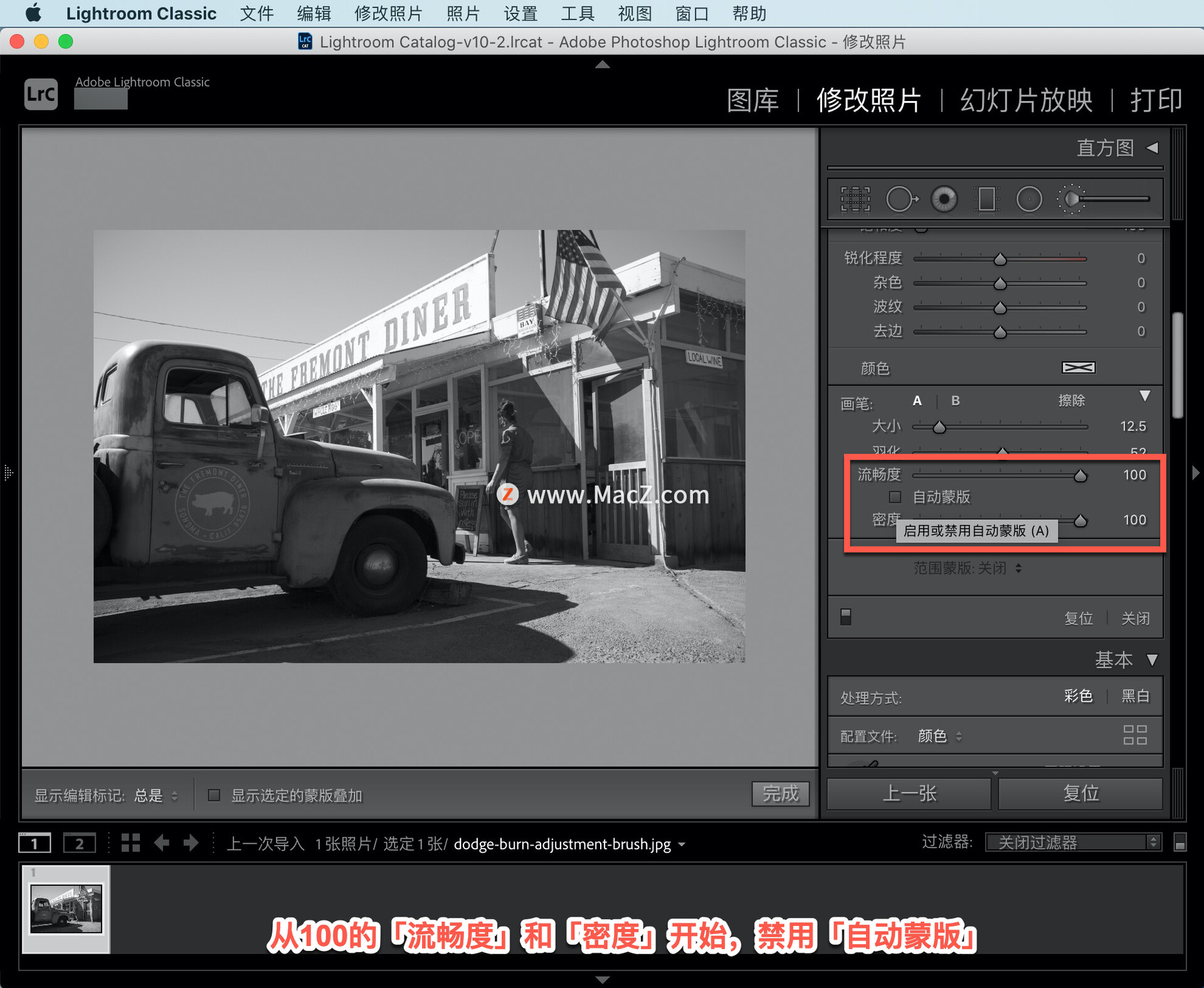This screenshot has width=1204, height=988.
Task: Switch to the 幻灯片放映 module
Action: click(x=1027, y=100)
